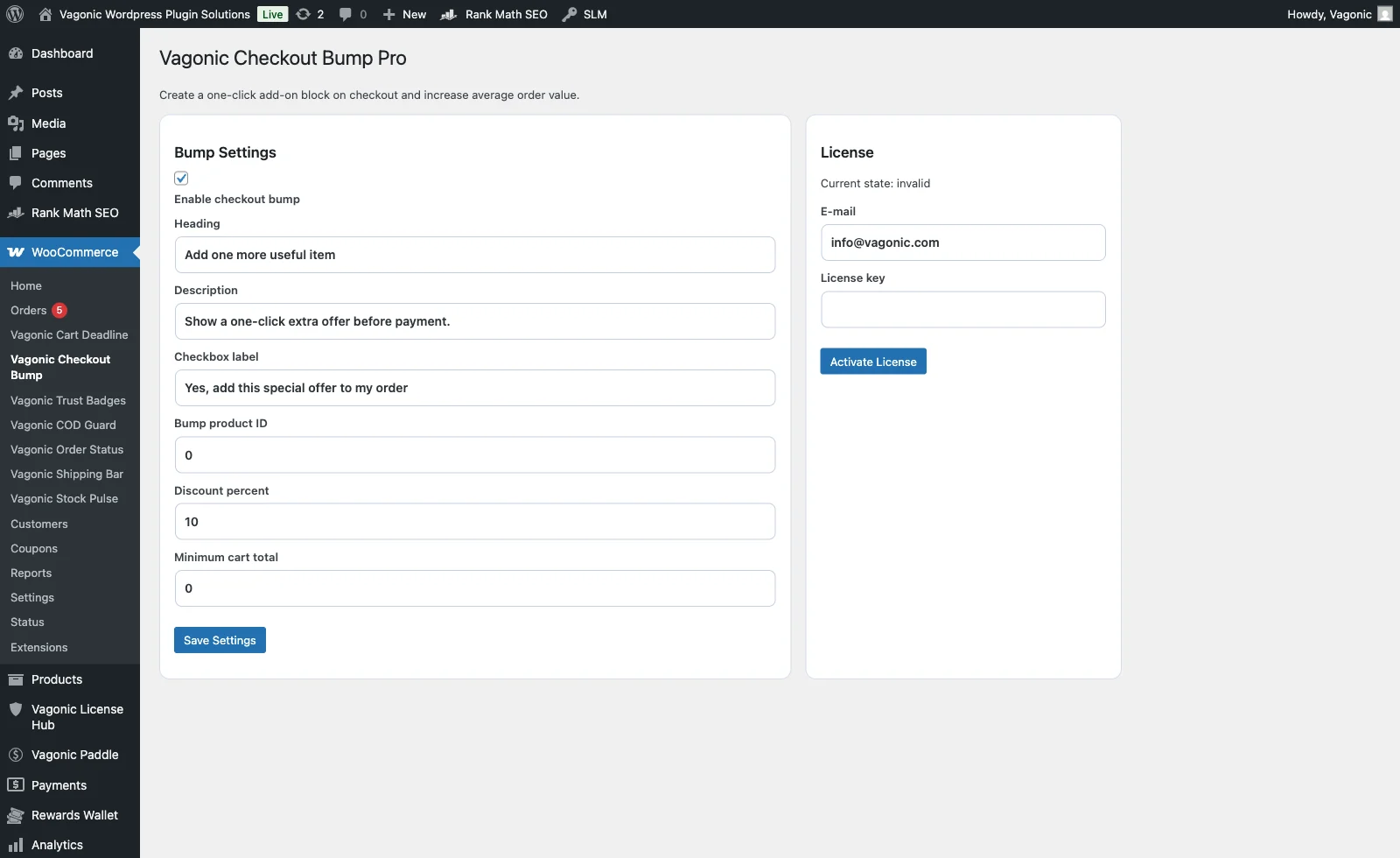Screen dimensions: 1400x858
Task: Click the WordPress logo icon
Action: click(x=15, y=14)
